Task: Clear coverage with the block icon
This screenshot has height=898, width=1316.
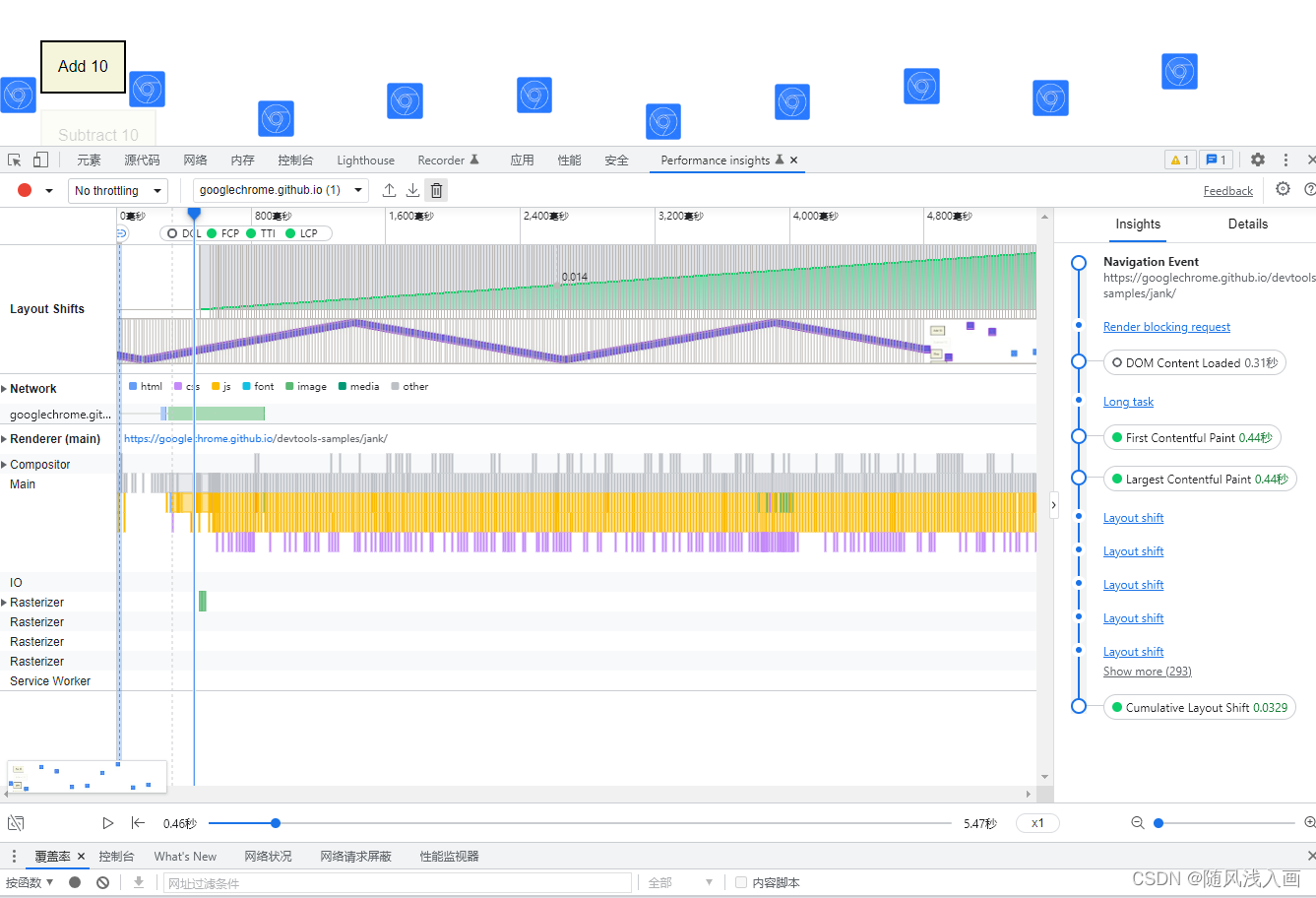Action: point(102,883)
